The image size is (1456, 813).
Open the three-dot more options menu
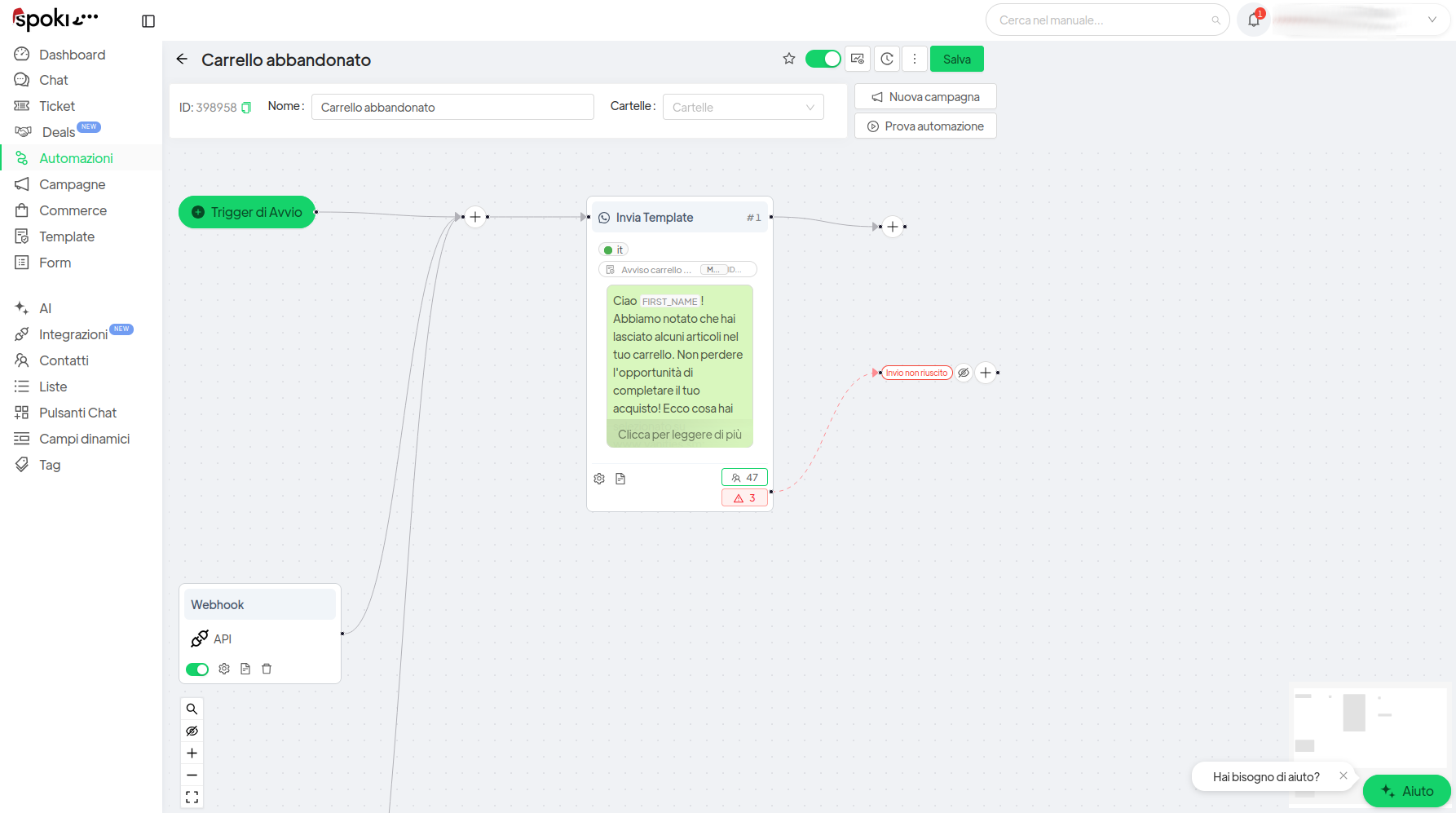(x=915, y=59)
